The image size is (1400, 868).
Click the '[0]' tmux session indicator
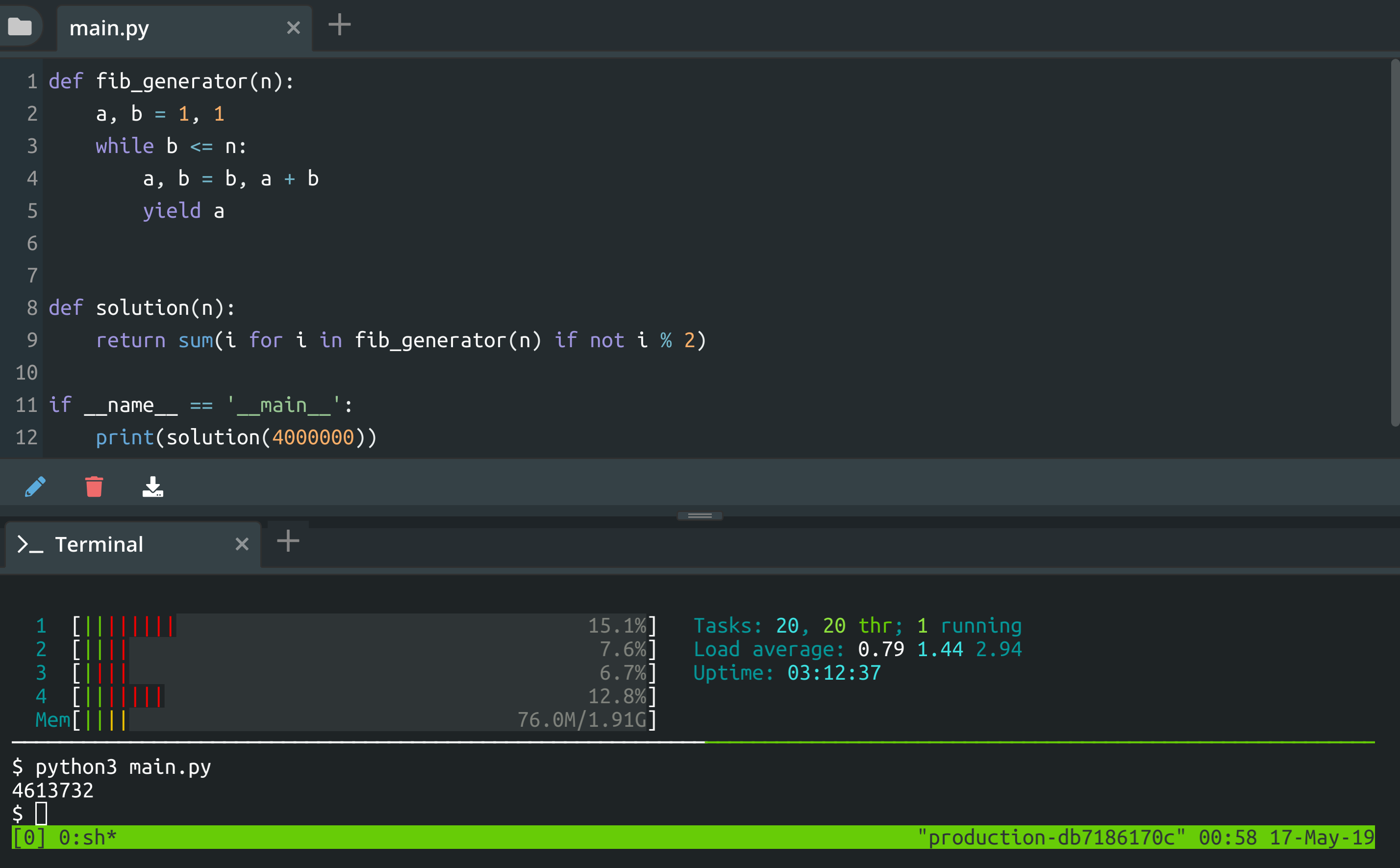coord(29,837)
